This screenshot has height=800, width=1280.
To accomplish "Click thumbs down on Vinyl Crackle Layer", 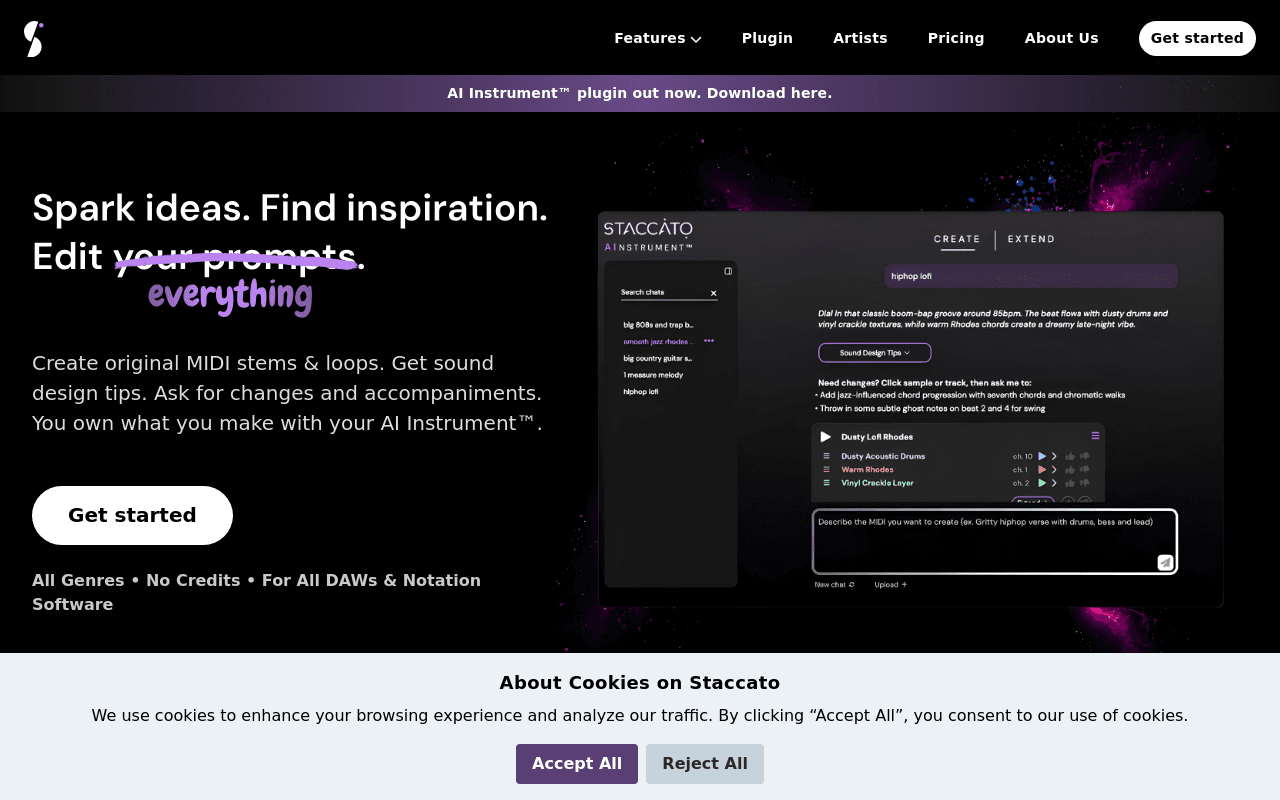I will click(1084, 483).
